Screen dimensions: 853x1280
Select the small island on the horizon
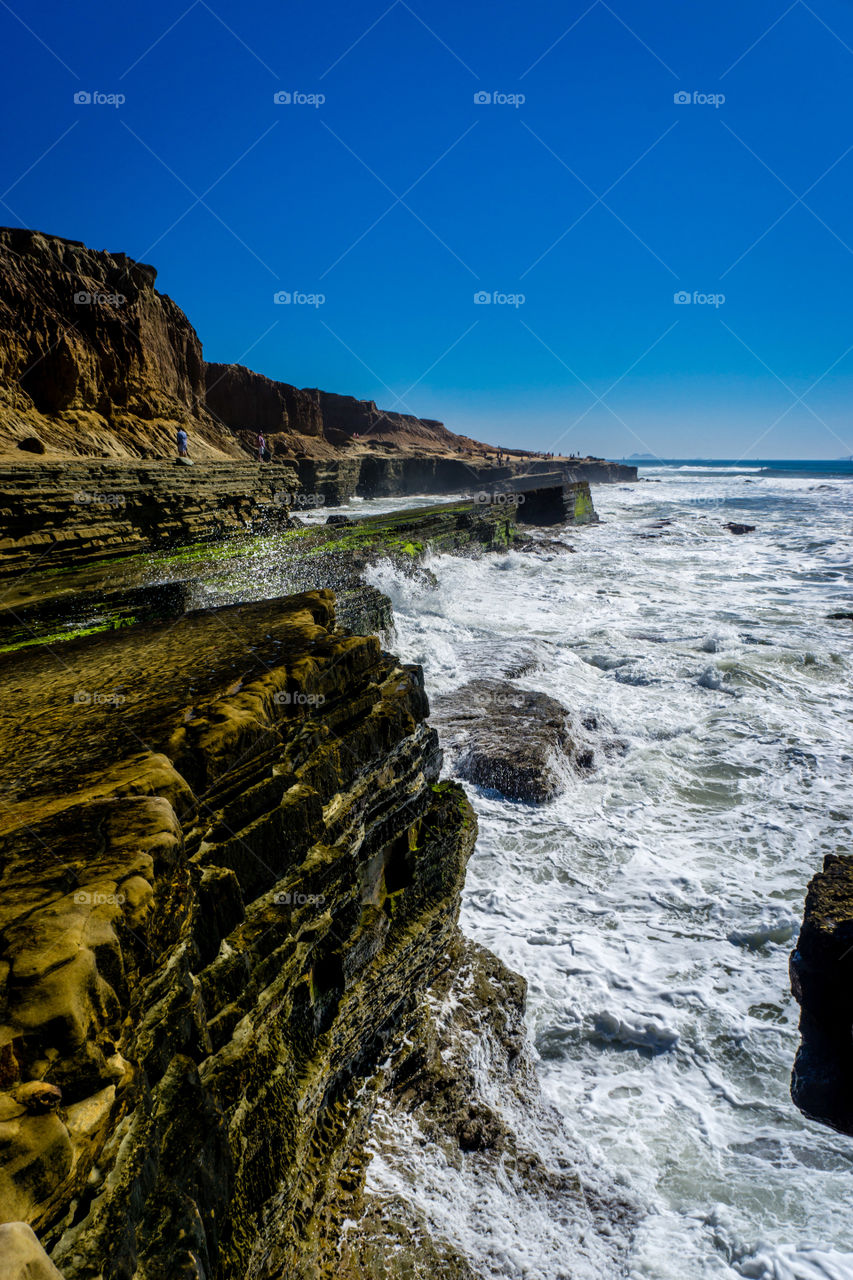[x=640, y=455]
